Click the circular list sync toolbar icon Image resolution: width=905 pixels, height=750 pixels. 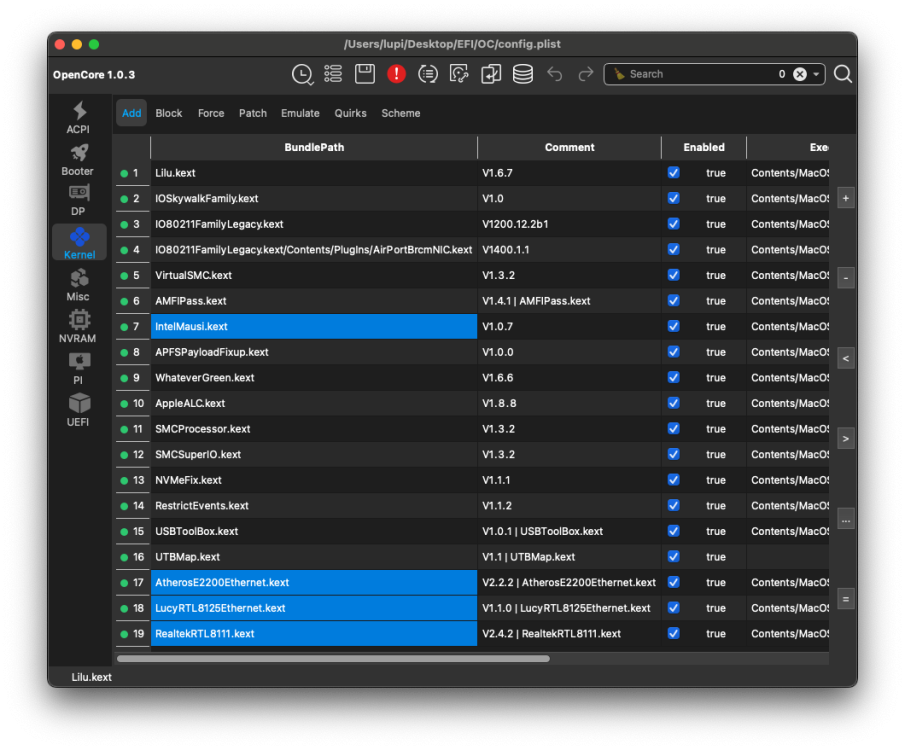pos(428,74)
